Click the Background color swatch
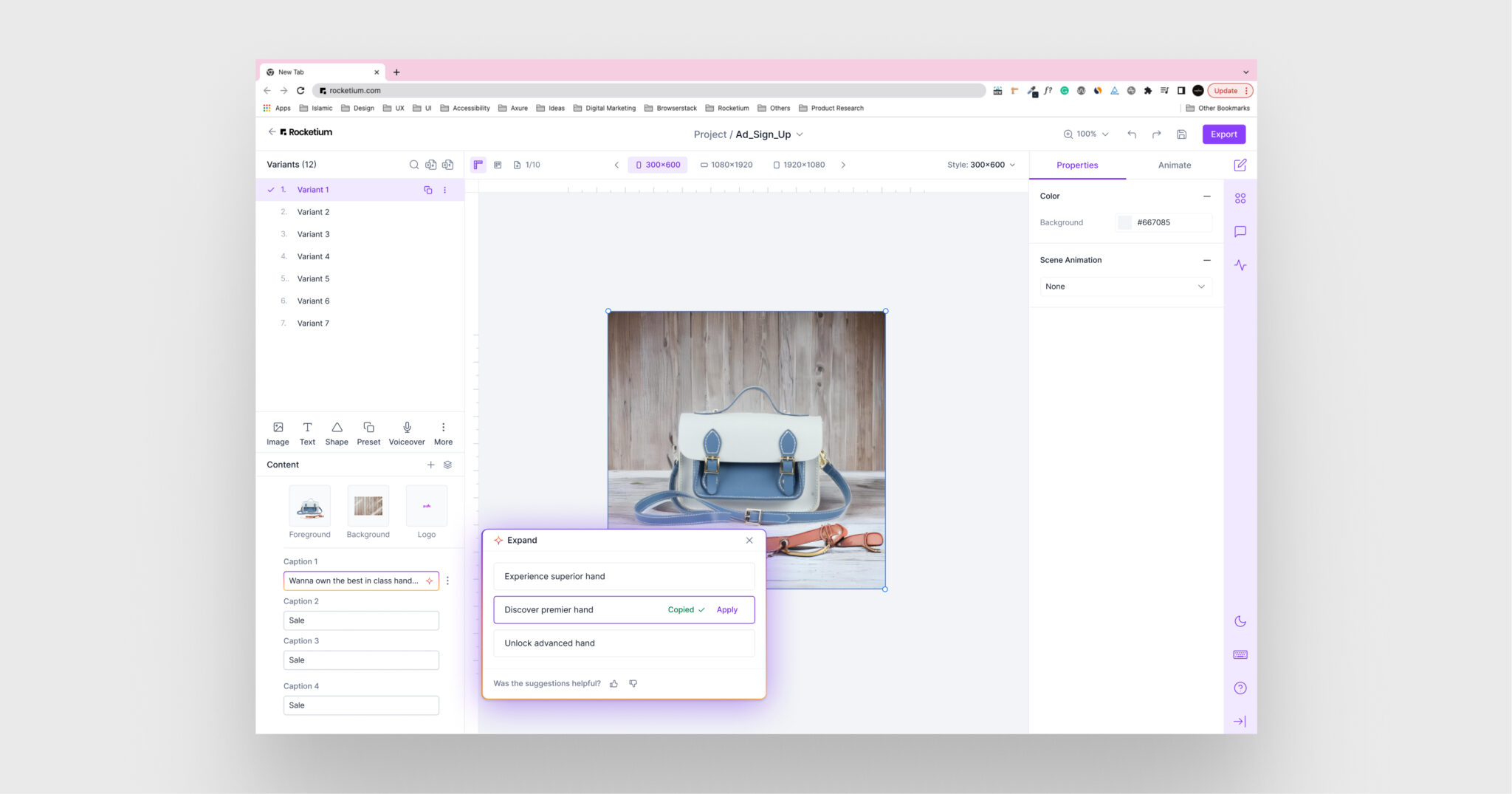Image resolution: width=1512 pixels, height=794 pixels. click(x=1124, y=222)
